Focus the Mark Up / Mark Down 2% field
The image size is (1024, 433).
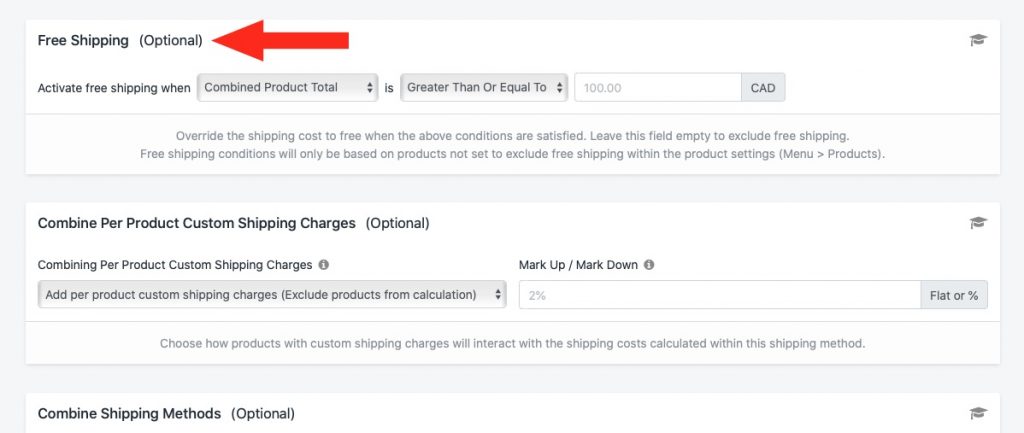click(720, 295)
